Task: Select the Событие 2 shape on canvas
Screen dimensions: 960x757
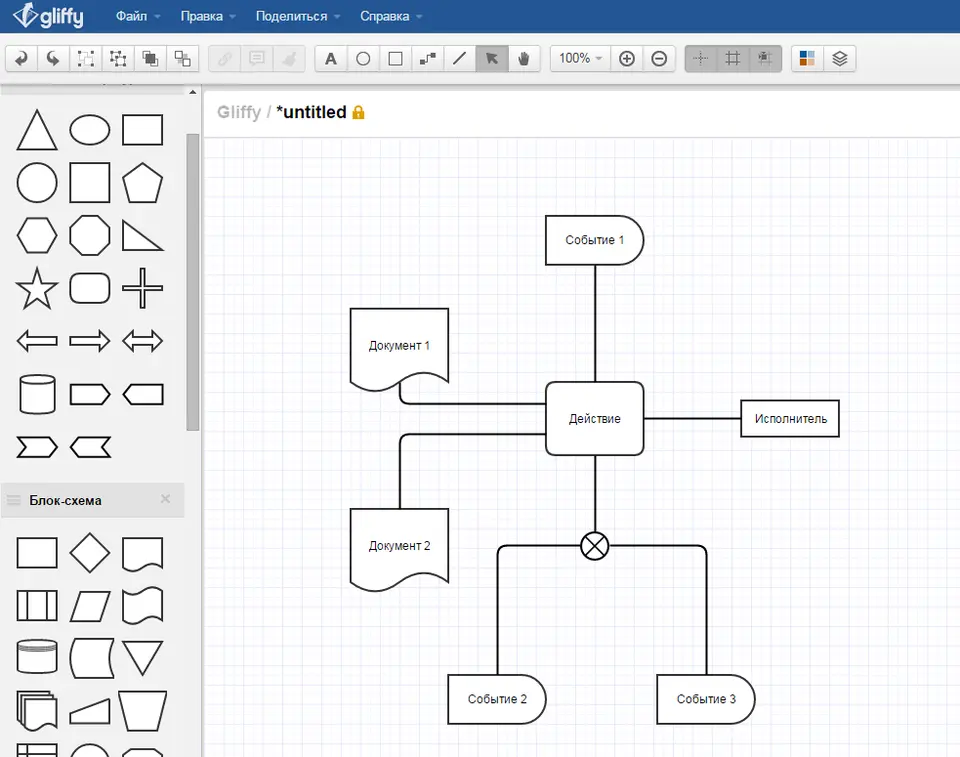Action: click(x=497, y=699)
